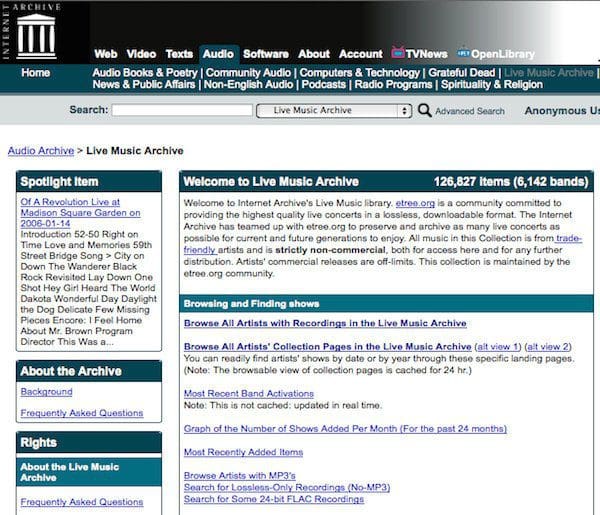Screen dimensions: 600x515
Task: Open the About tab
Action: (x=314, y=54)
